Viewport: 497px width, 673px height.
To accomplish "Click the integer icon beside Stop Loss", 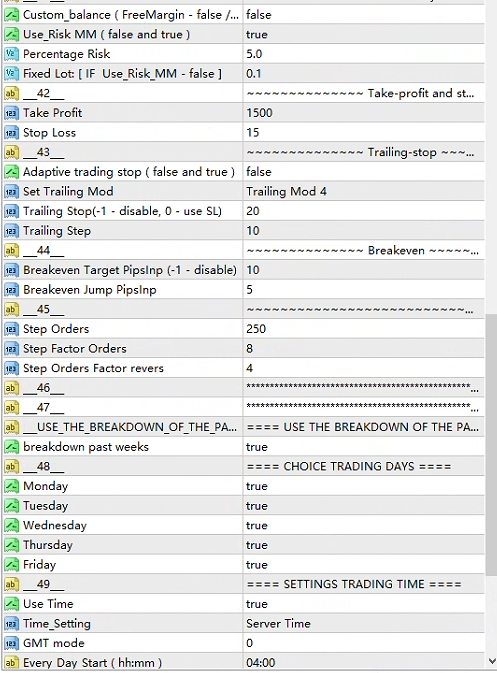I will coord(12,133).
